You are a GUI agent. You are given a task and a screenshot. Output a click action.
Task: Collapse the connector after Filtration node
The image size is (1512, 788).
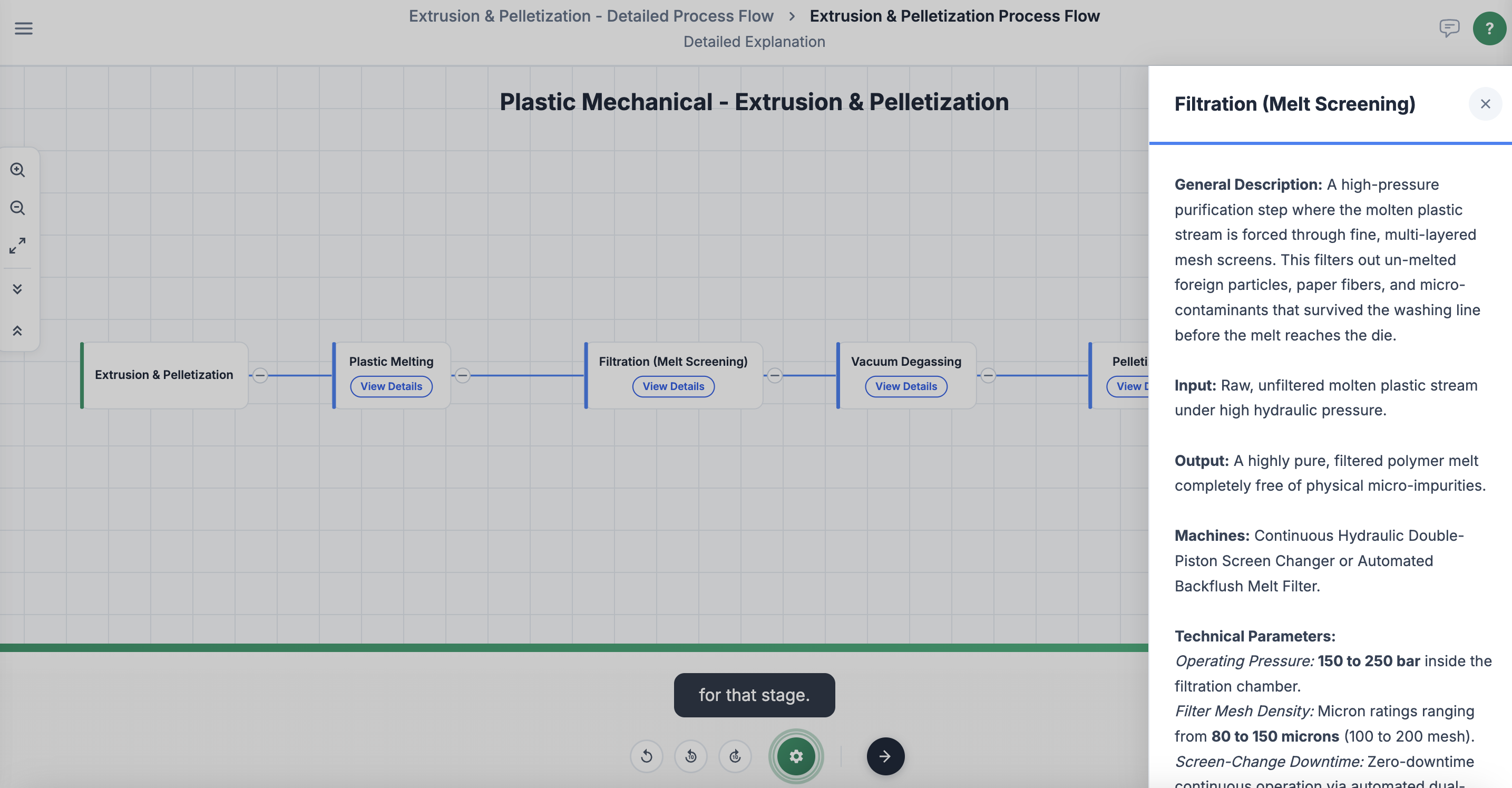pos(775,375)
